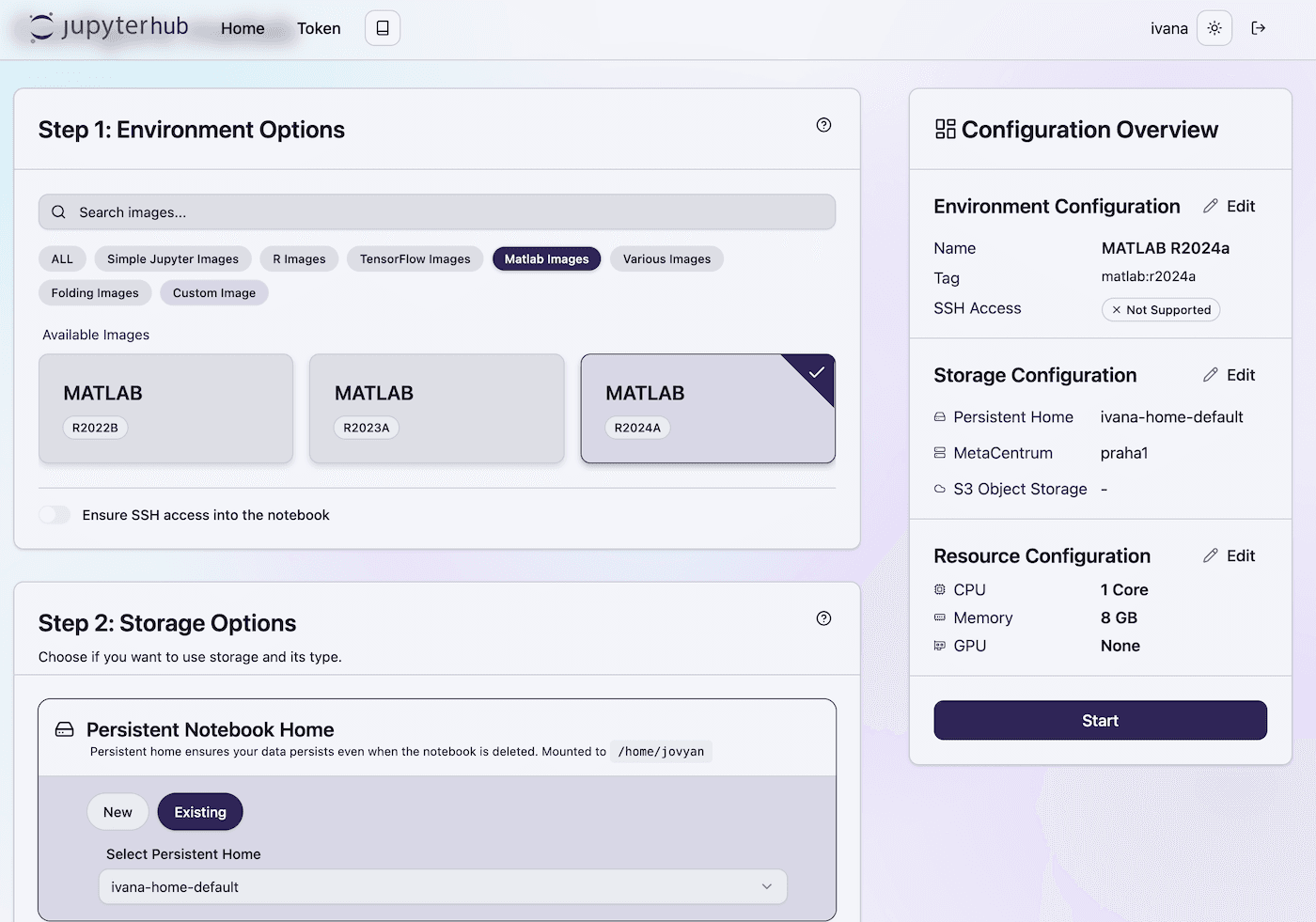Select the MATLAB R2022B image card
The height and width of the screenshot is (922, 1316).
coord(166,409)
